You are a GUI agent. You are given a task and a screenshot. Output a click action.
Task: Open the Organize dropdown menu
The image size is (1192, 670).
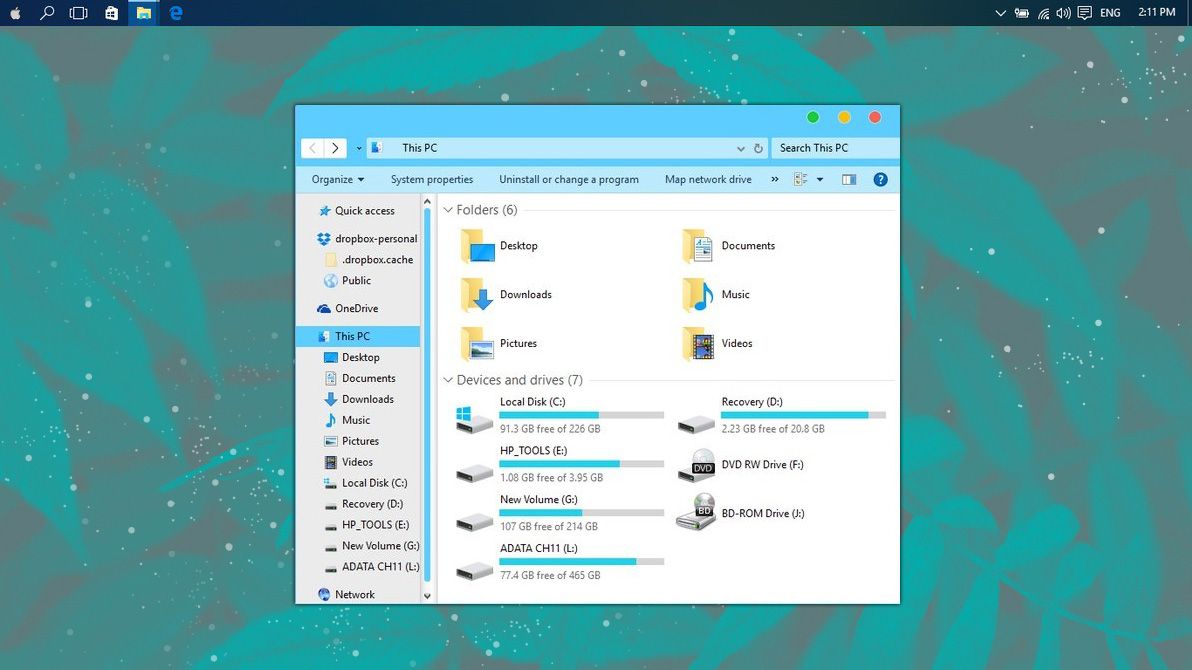tap(338, 179)
